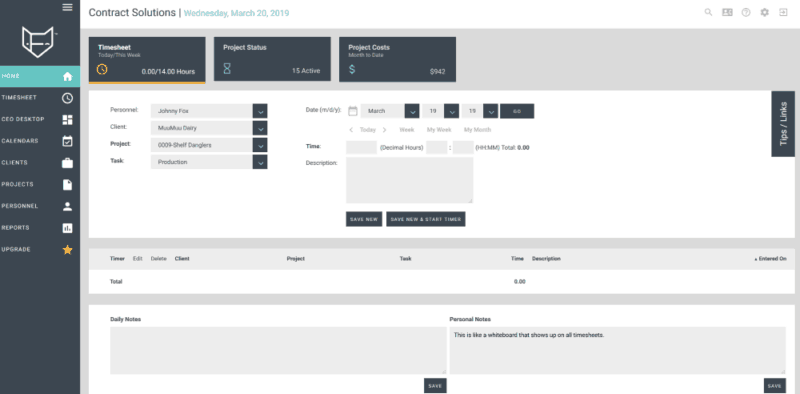Open REPORTS from the sidebar
800x394 pixels.
(40, 228)
